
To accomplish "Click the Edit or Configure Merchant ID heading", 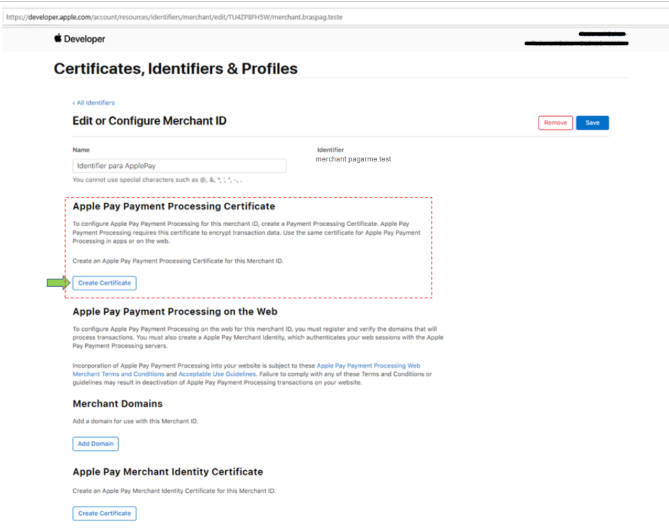I will (x=149, y=121).
